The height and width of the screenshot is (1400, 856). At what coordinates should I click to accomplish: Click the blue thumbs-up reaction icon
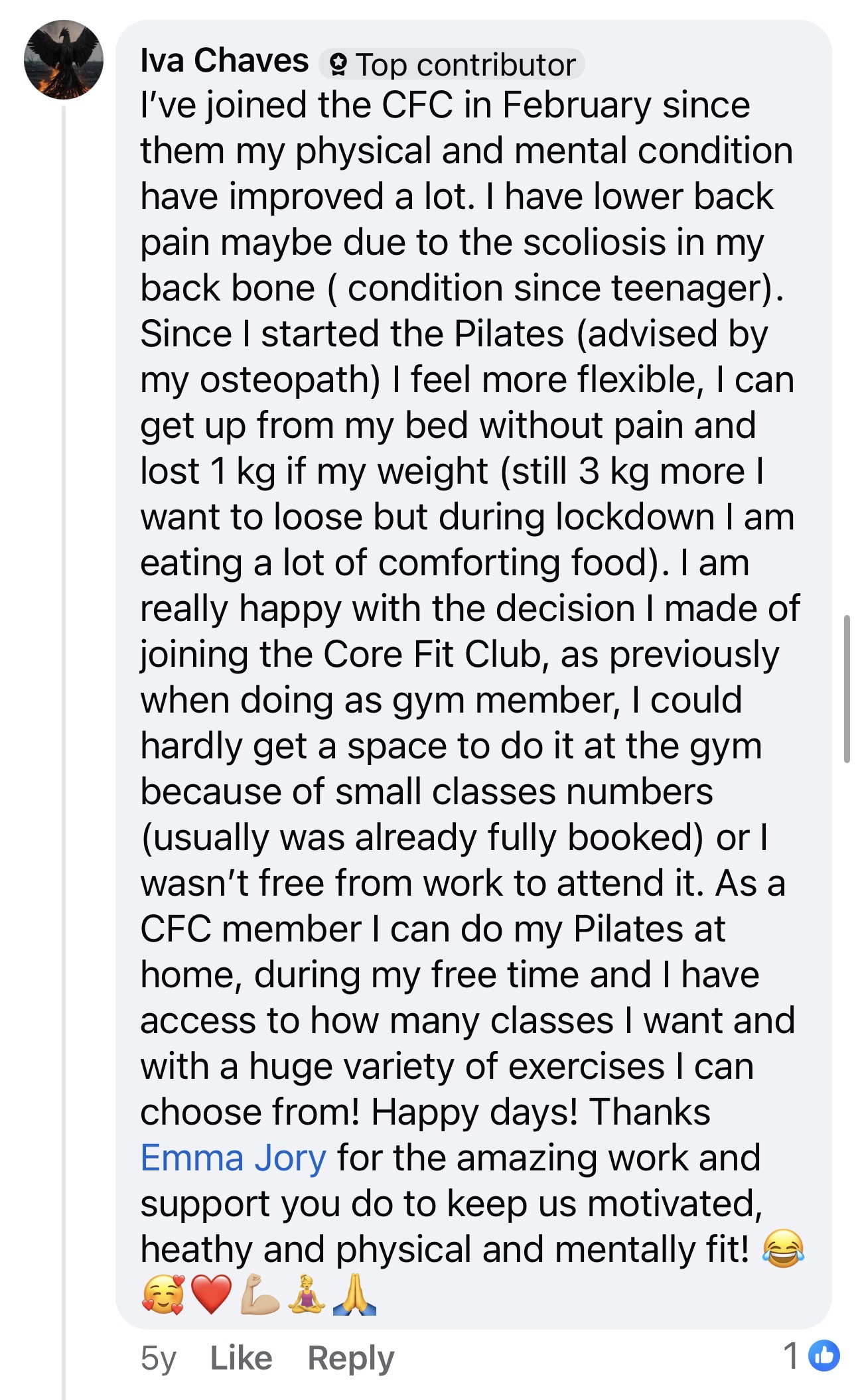point(824,1355)
